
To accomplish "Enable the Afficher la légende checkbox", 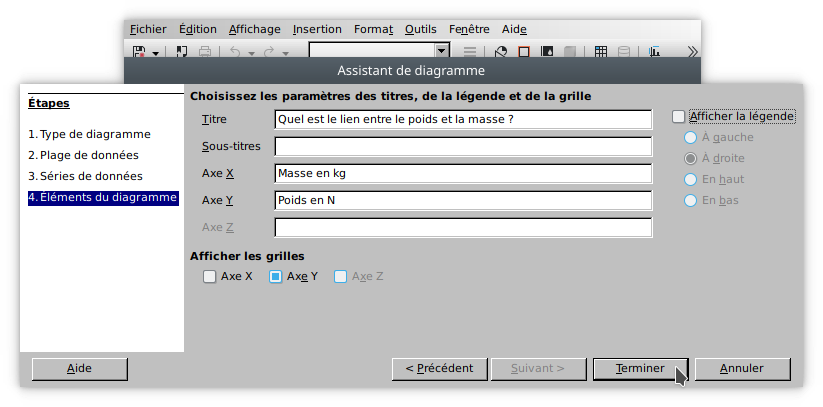I will 679,117.
